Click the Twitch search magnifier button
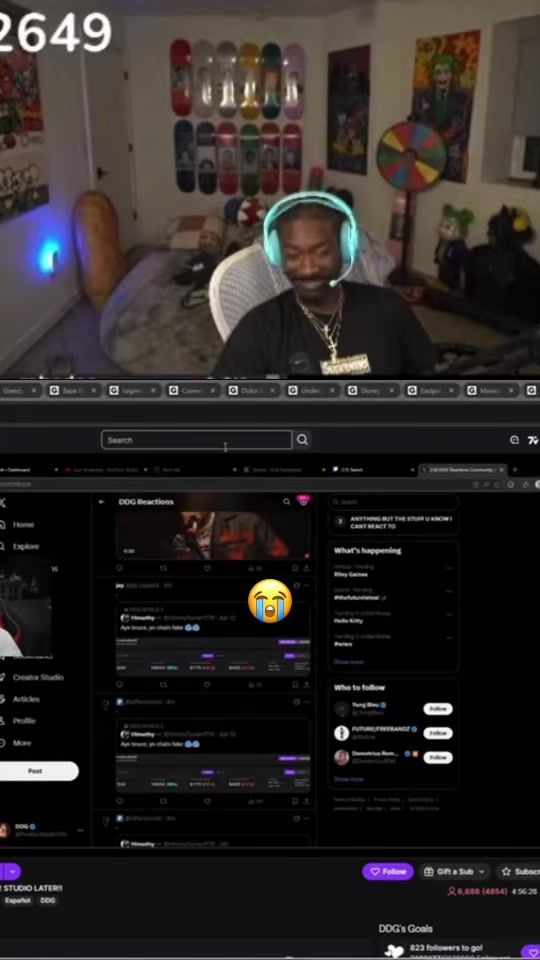 coord(302,440)
